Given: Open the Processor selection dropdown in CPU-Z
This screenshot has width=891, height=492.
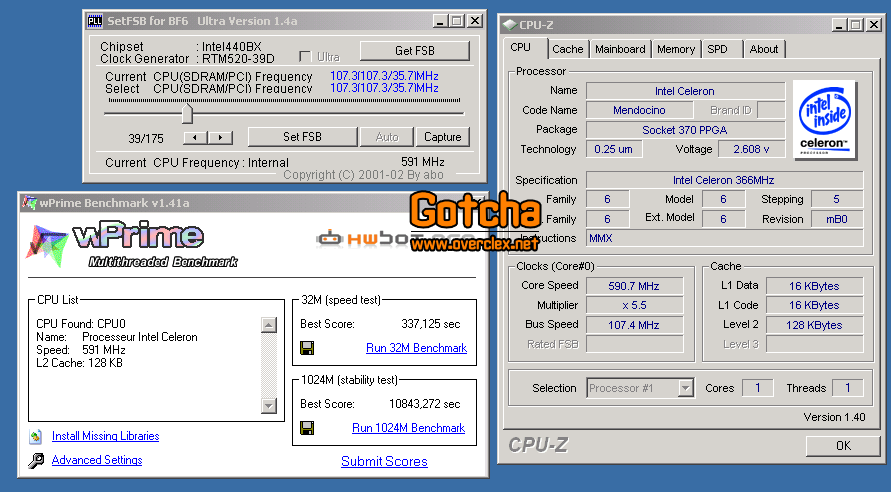Looking at the screenshot, I should coord(686,388).
